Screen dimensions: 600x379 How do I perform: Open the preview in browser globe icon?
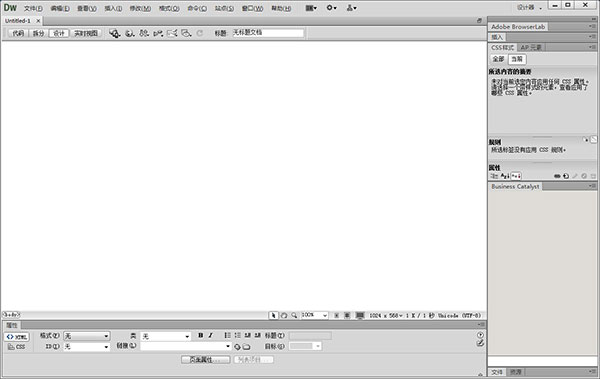click(130, 33)
